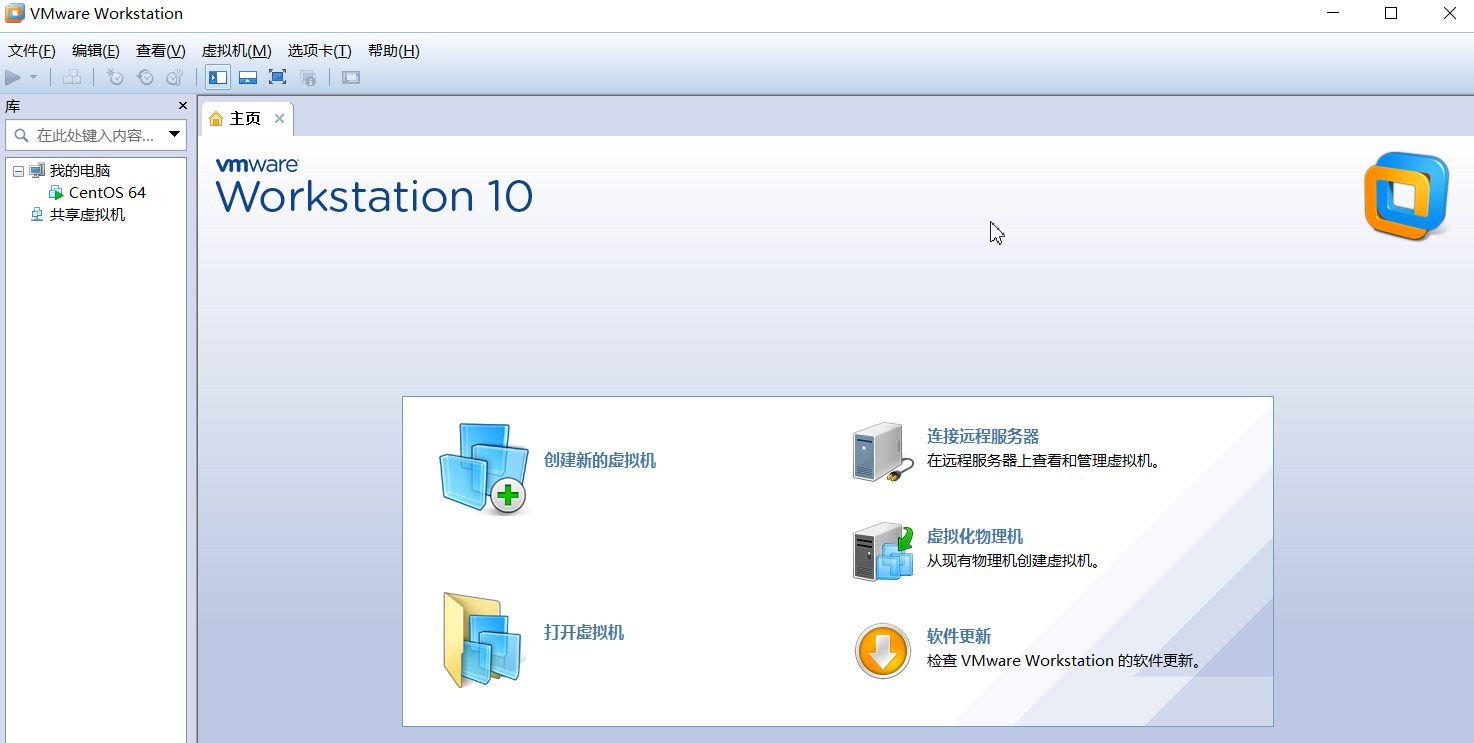This screenshot has height=743, width=1474.
Task: Click the 共享虚拟机 shared icon
Action: [37, 214]
